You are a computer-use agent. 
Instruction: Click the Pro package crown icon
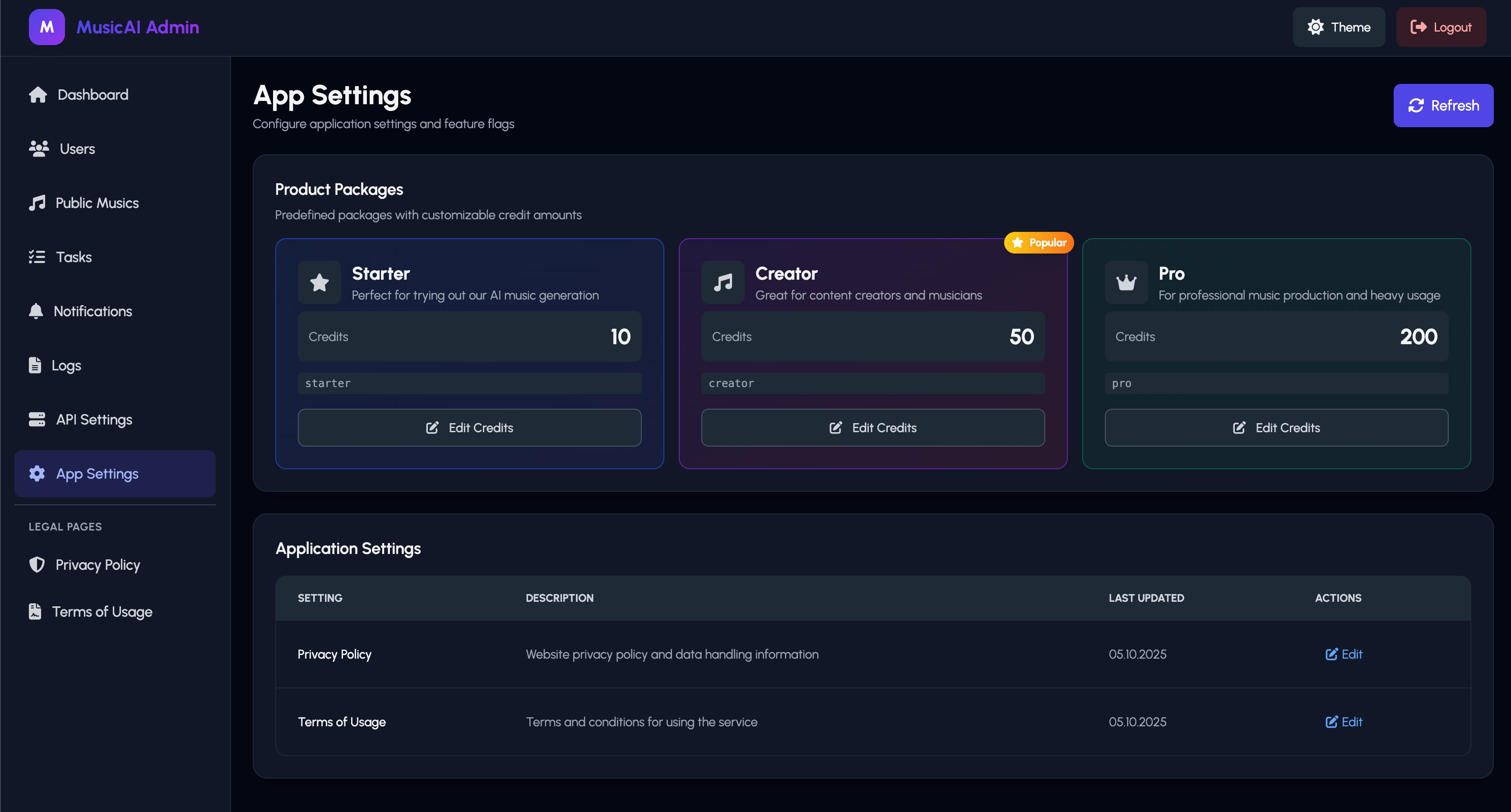coord(1126,282)
